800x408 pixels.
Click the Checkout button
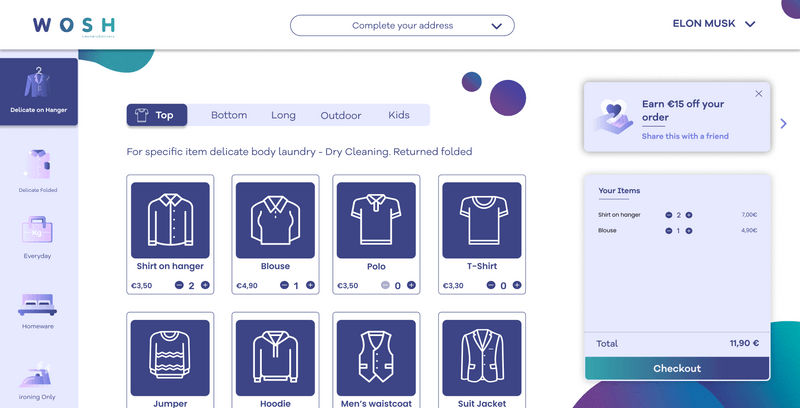[677, 368]
